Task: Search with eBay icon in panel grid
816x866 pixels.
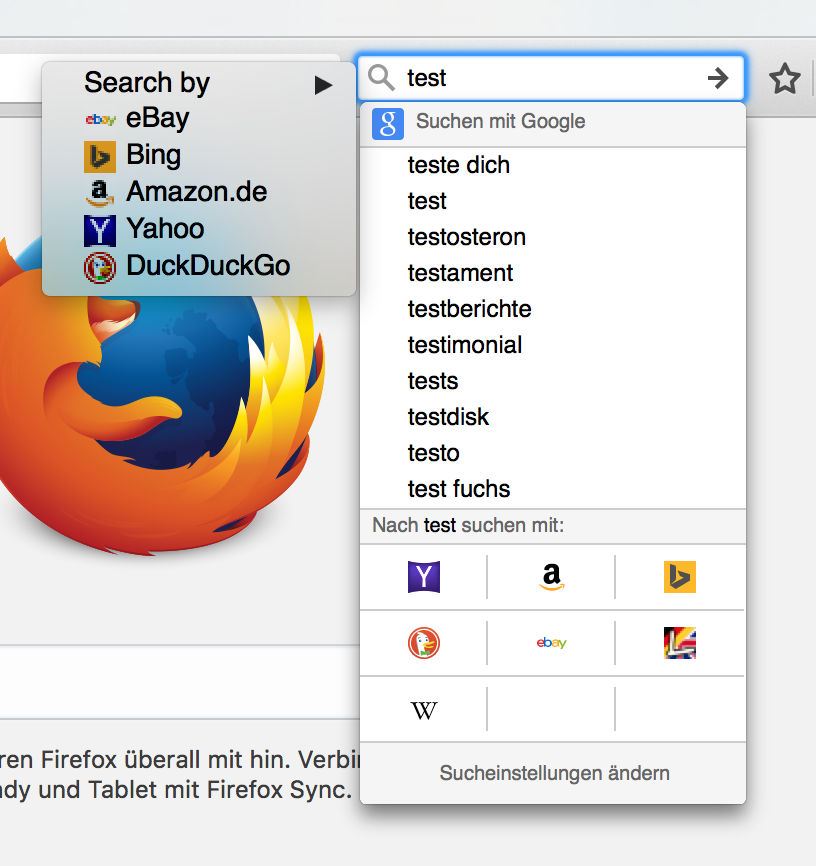Action: click(x=551, y=643)
